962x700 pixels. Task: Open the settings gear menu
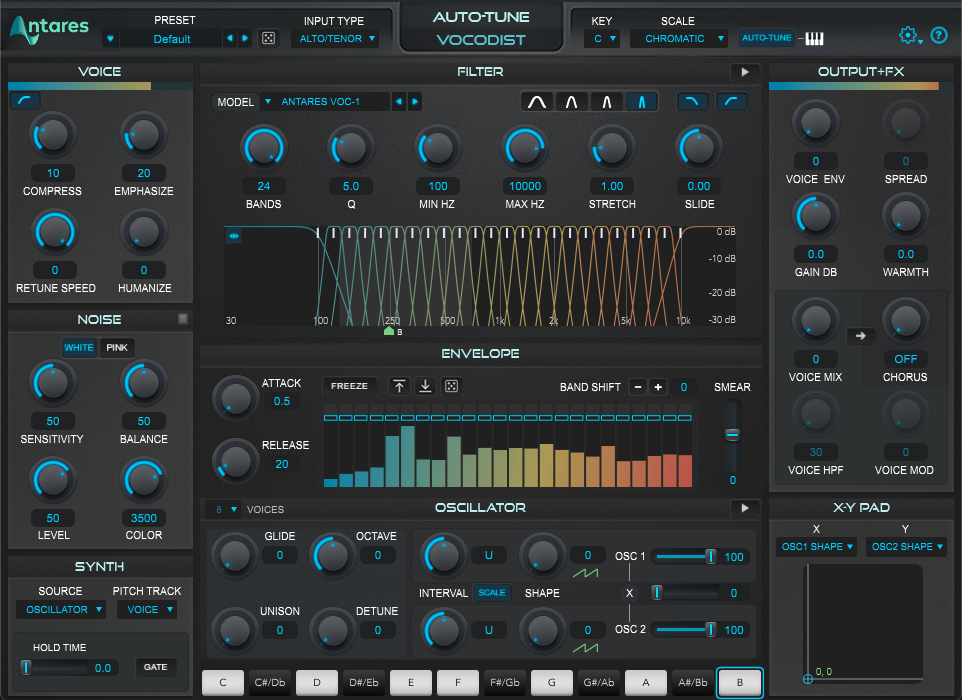point(909,36)
